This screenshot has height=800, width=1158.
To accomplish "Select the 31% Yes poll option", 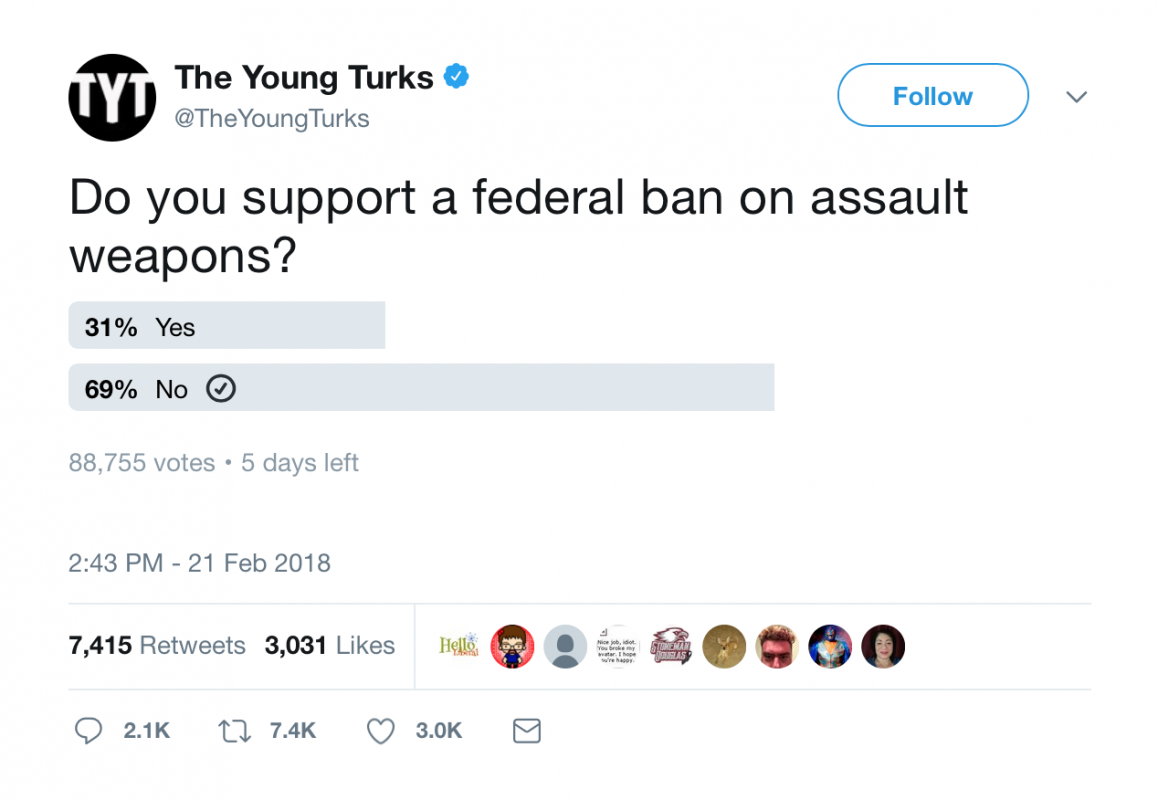I will click(x=227, y=326).
